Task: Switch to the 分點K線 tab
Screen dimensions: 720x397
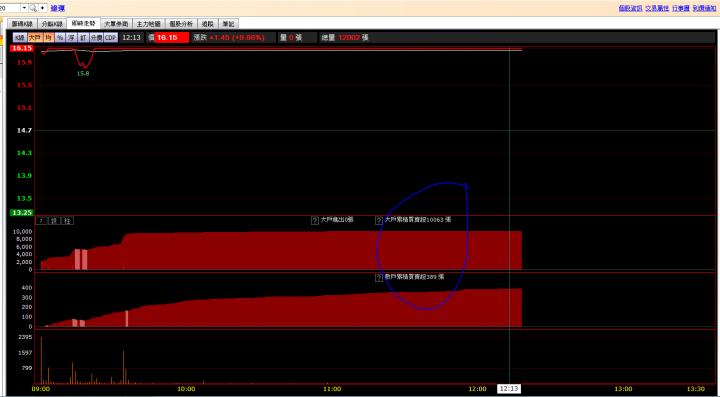Action: (52, 24)
